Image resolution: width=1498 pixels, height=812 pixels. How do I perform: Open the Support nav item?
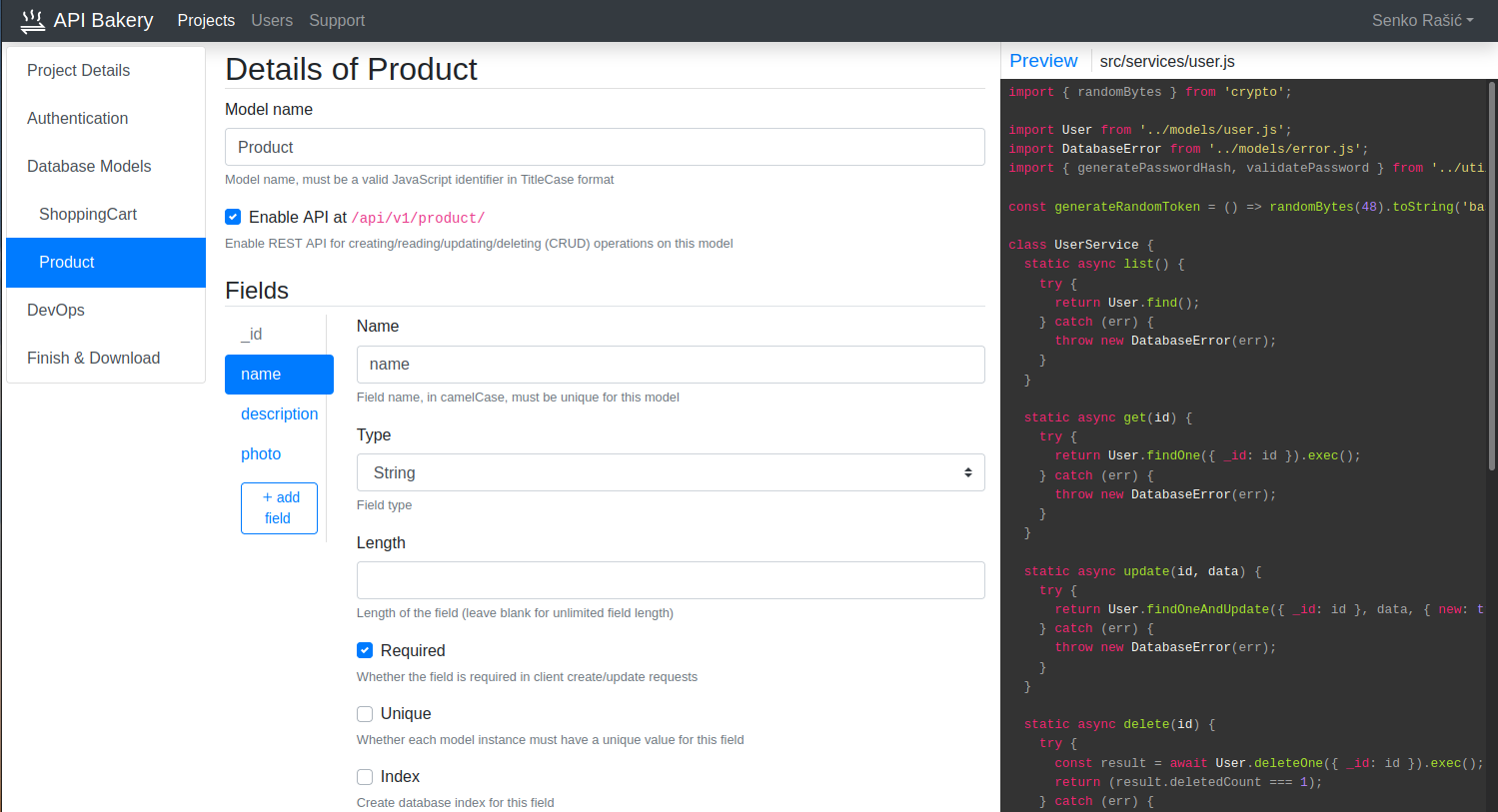coord(337,20)
